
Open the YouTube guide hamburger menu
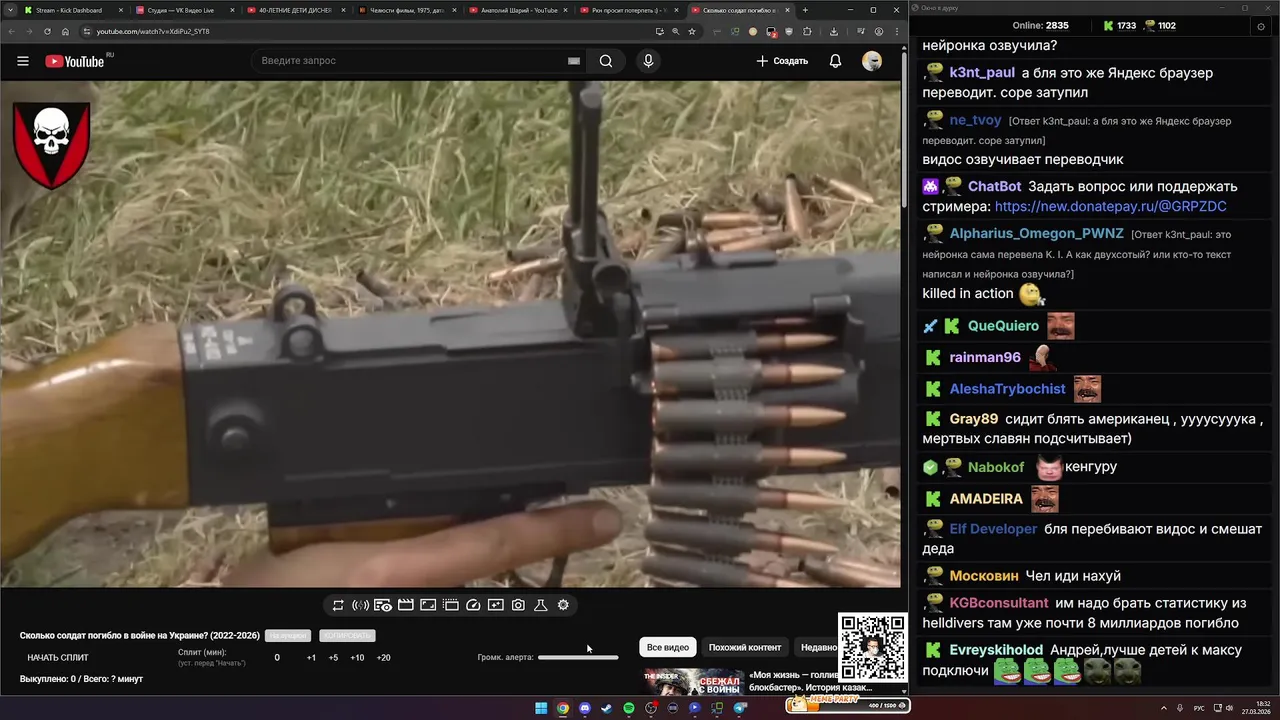click(23, 61)
